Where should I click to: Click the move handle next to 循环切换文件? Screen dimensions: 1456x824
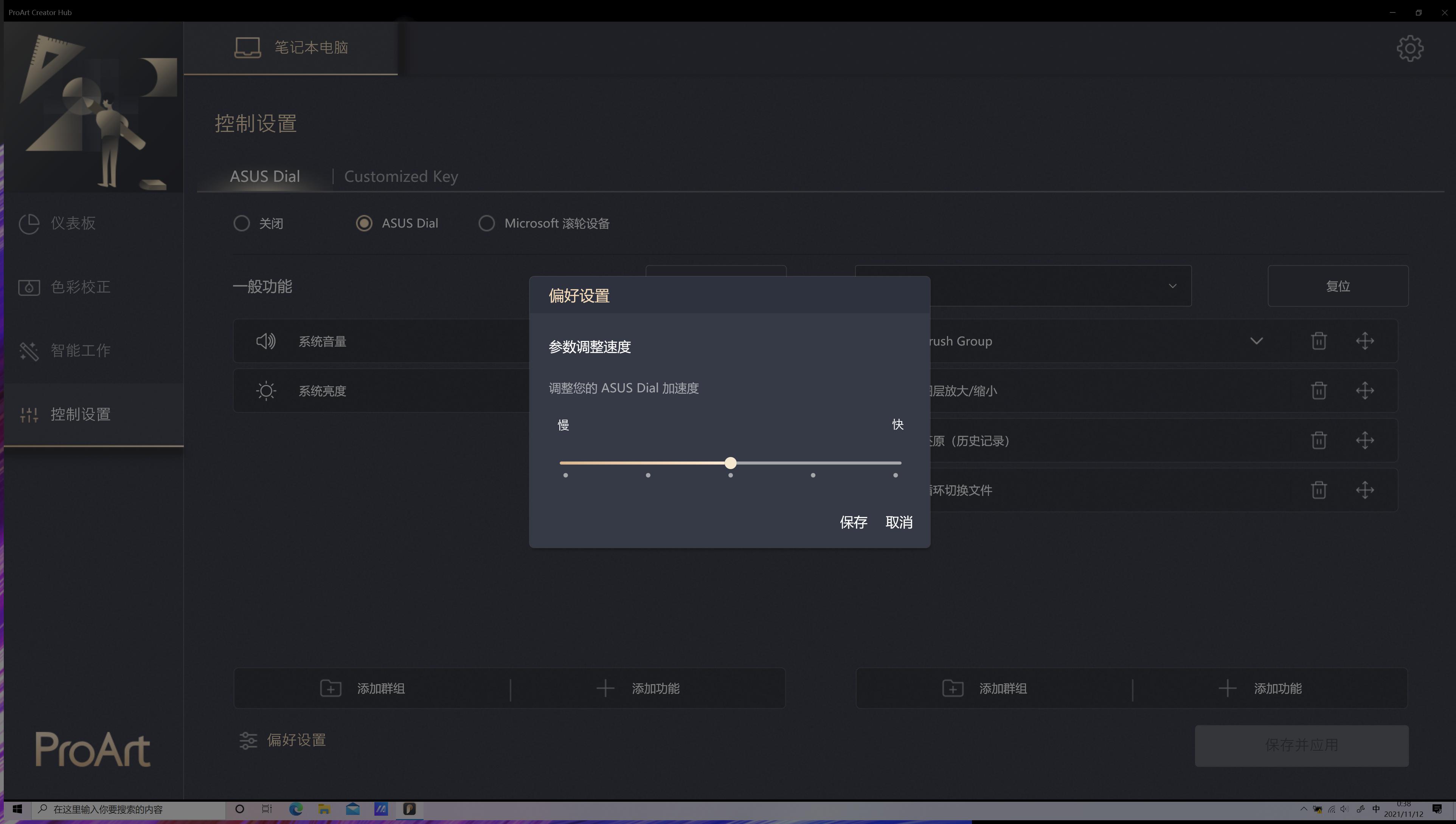pyautogui.click(x=1365, y=490)
